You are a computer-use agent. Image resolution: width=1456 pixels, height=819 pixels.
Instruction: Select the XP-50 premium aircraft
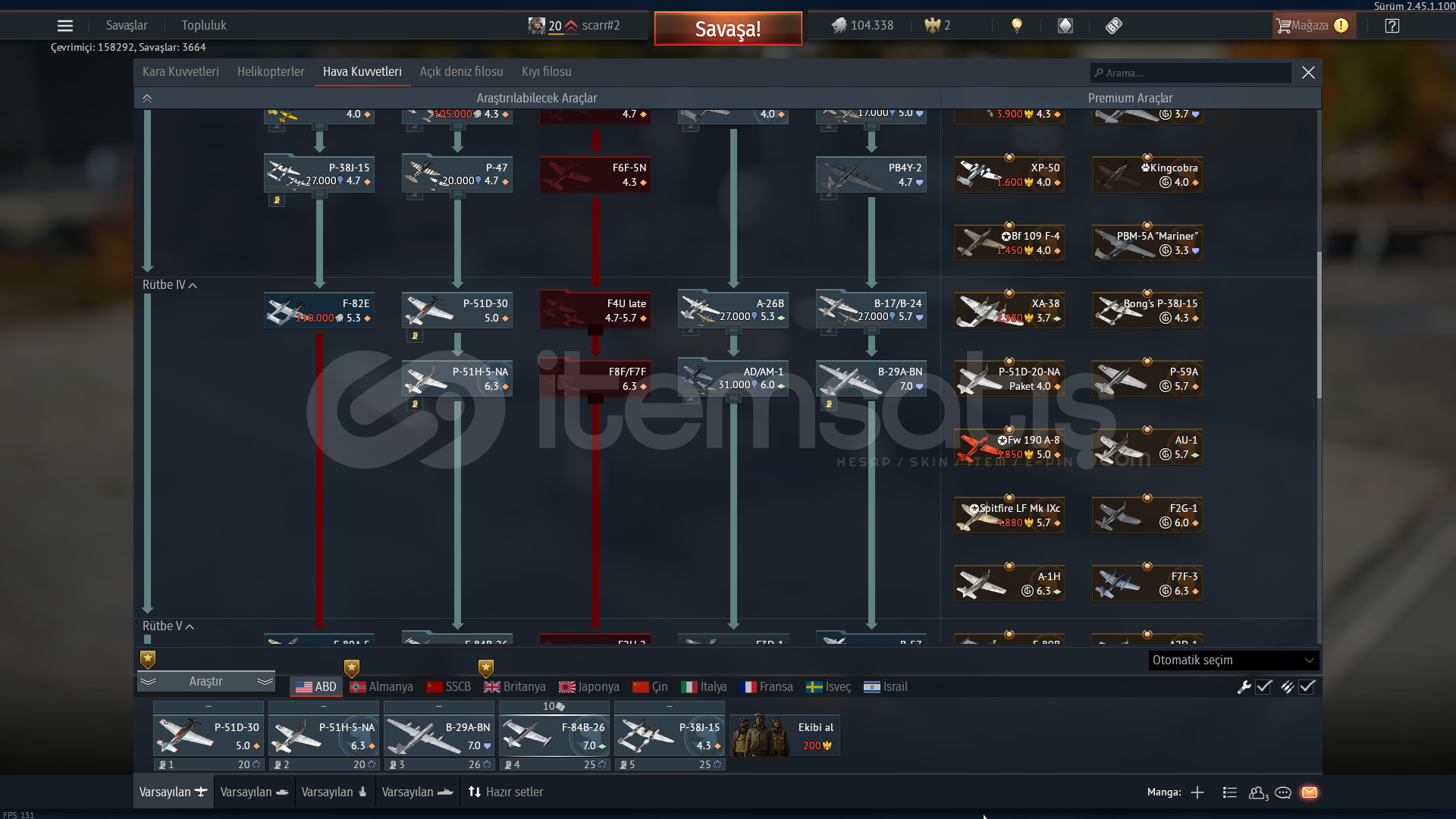[1009, 174]
